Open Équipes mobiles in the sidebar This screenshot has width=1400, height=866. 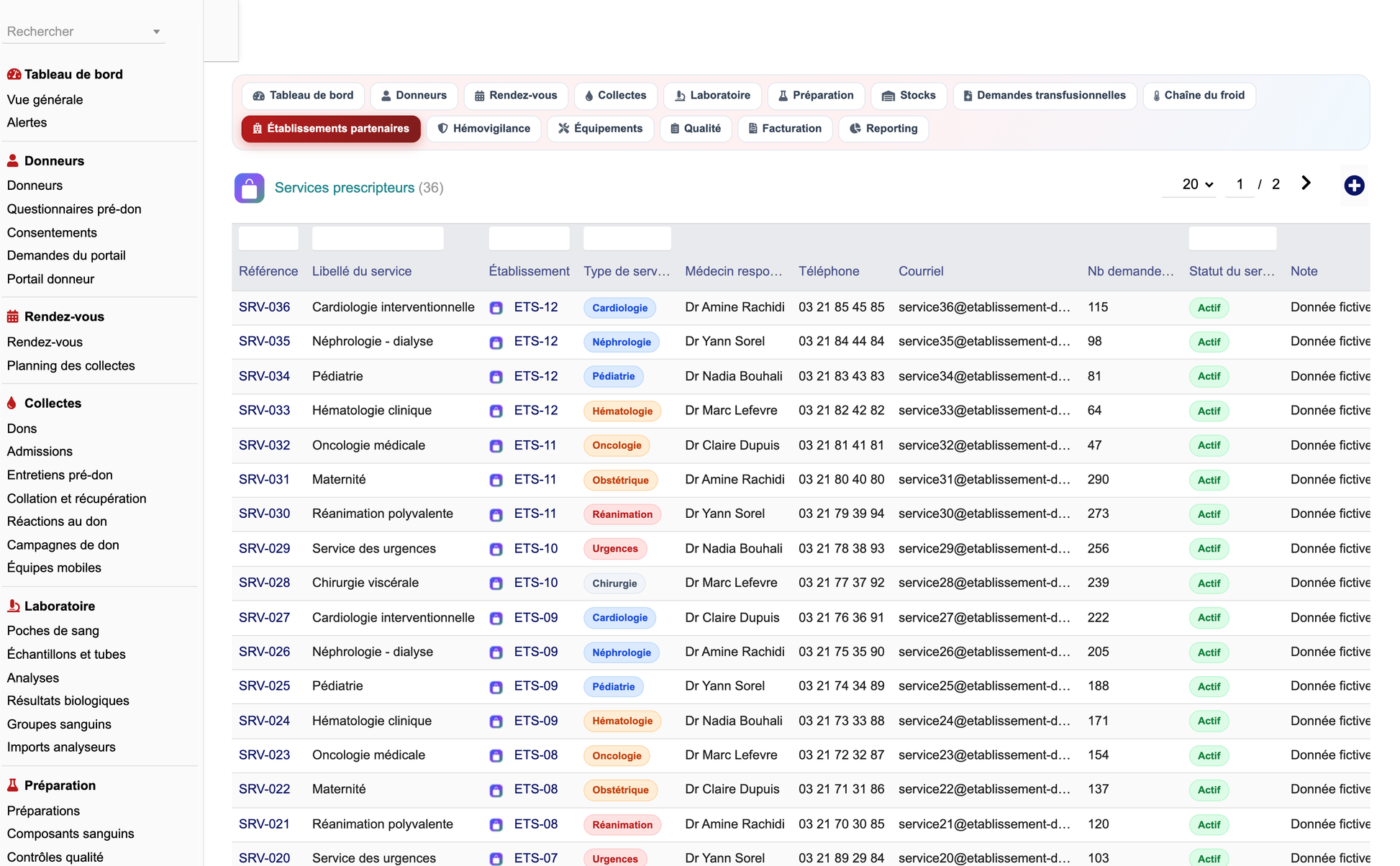point(54,568)
